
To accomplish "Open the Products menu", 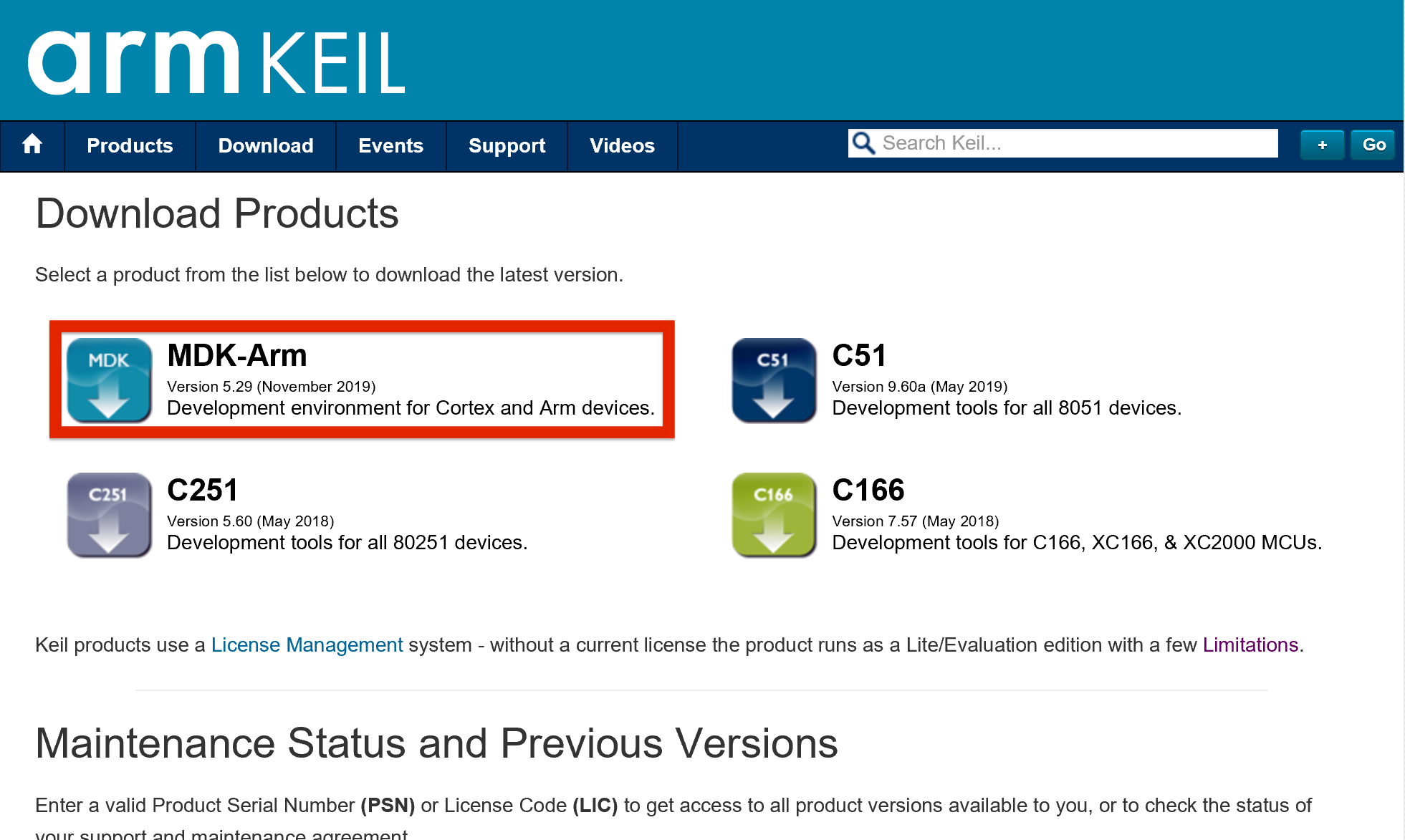I will [x=130, y=145].
